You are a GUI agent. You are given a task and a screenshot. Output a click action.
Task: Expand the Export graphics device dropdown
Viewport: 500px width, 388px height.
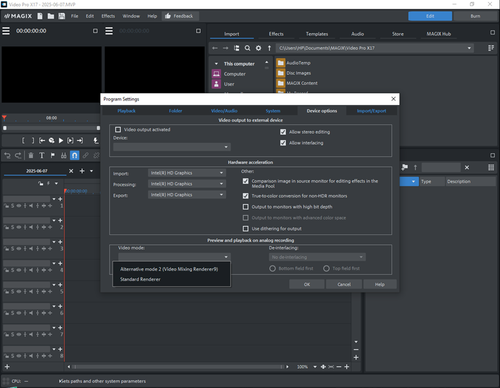tap(187, 195)
